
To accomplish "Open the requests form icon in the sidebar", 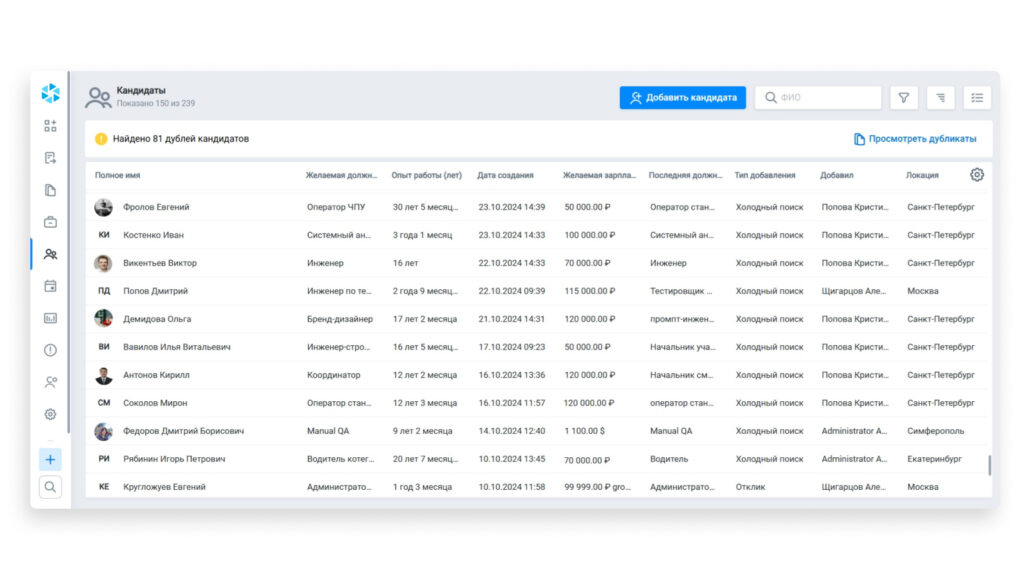I will pos(50,157).
